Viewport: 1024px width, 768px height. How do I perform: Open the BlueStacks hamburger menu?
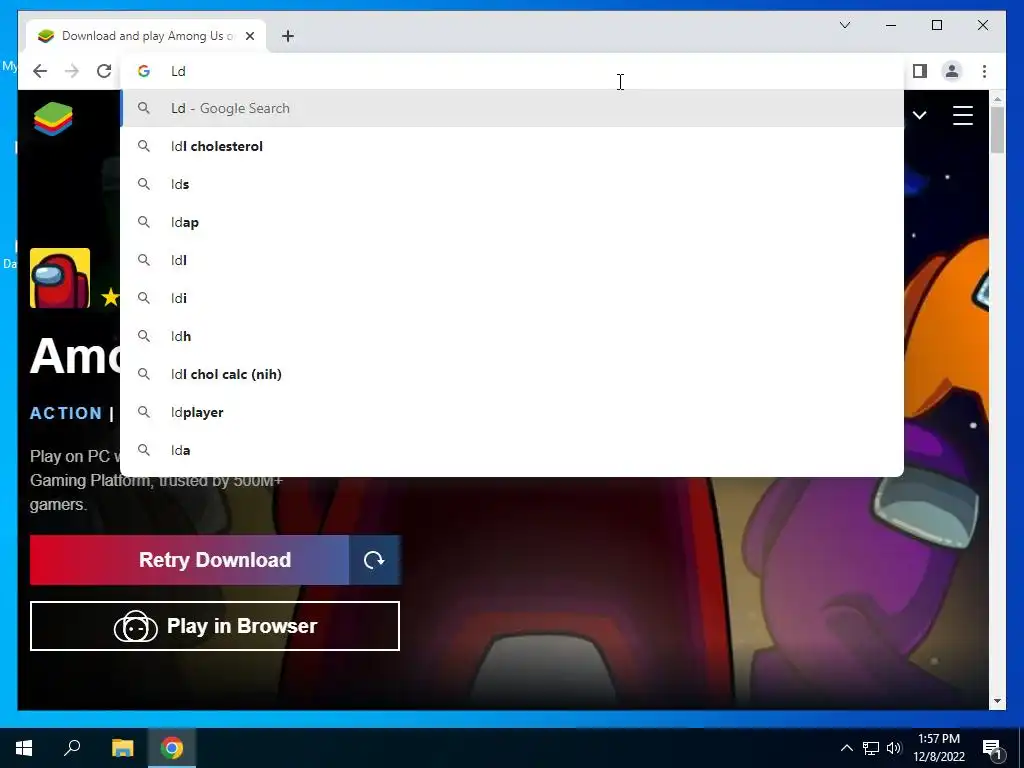(x=963, y=116)
